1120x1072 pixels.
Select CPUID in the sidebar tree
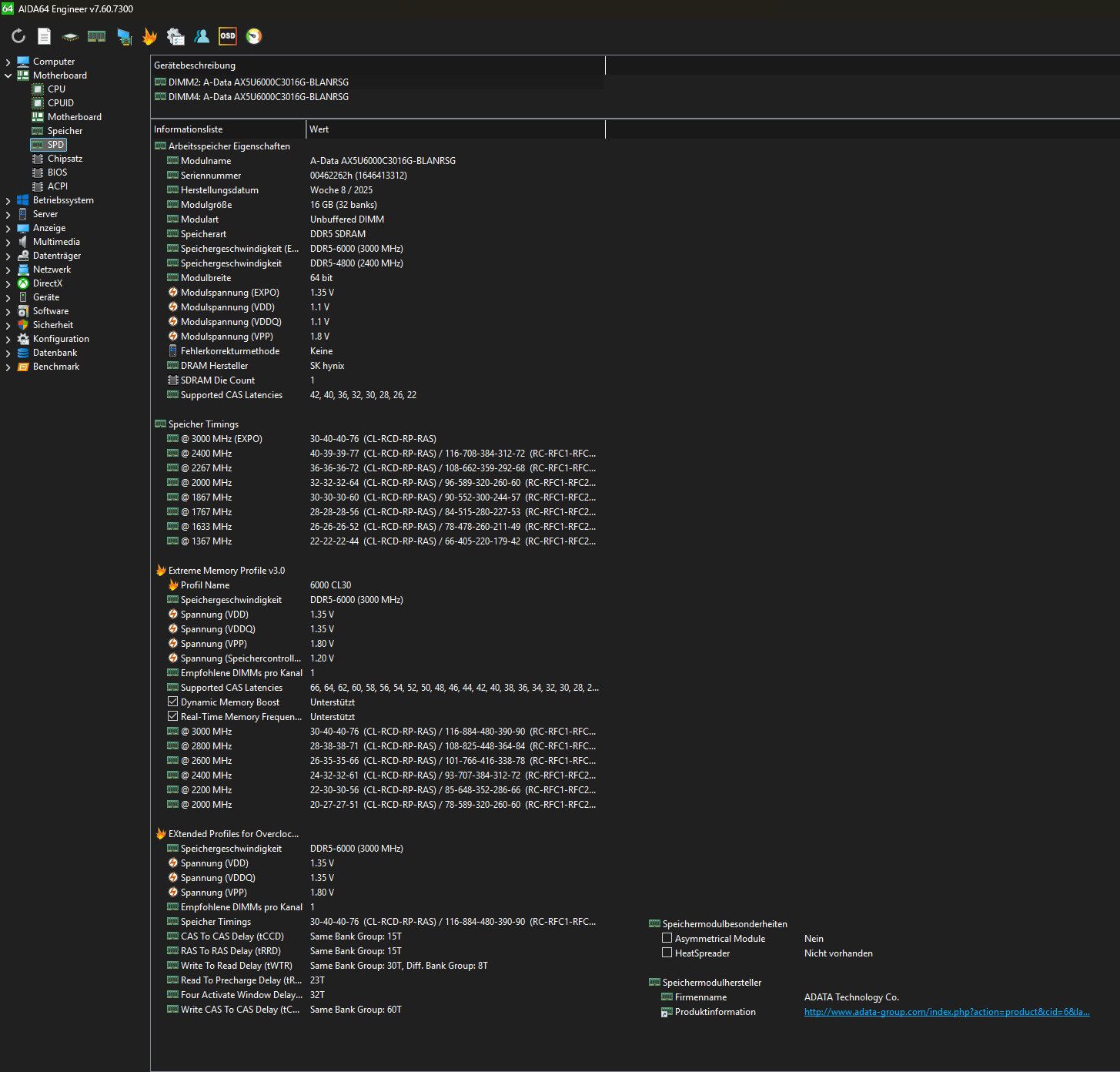point(61,103)
